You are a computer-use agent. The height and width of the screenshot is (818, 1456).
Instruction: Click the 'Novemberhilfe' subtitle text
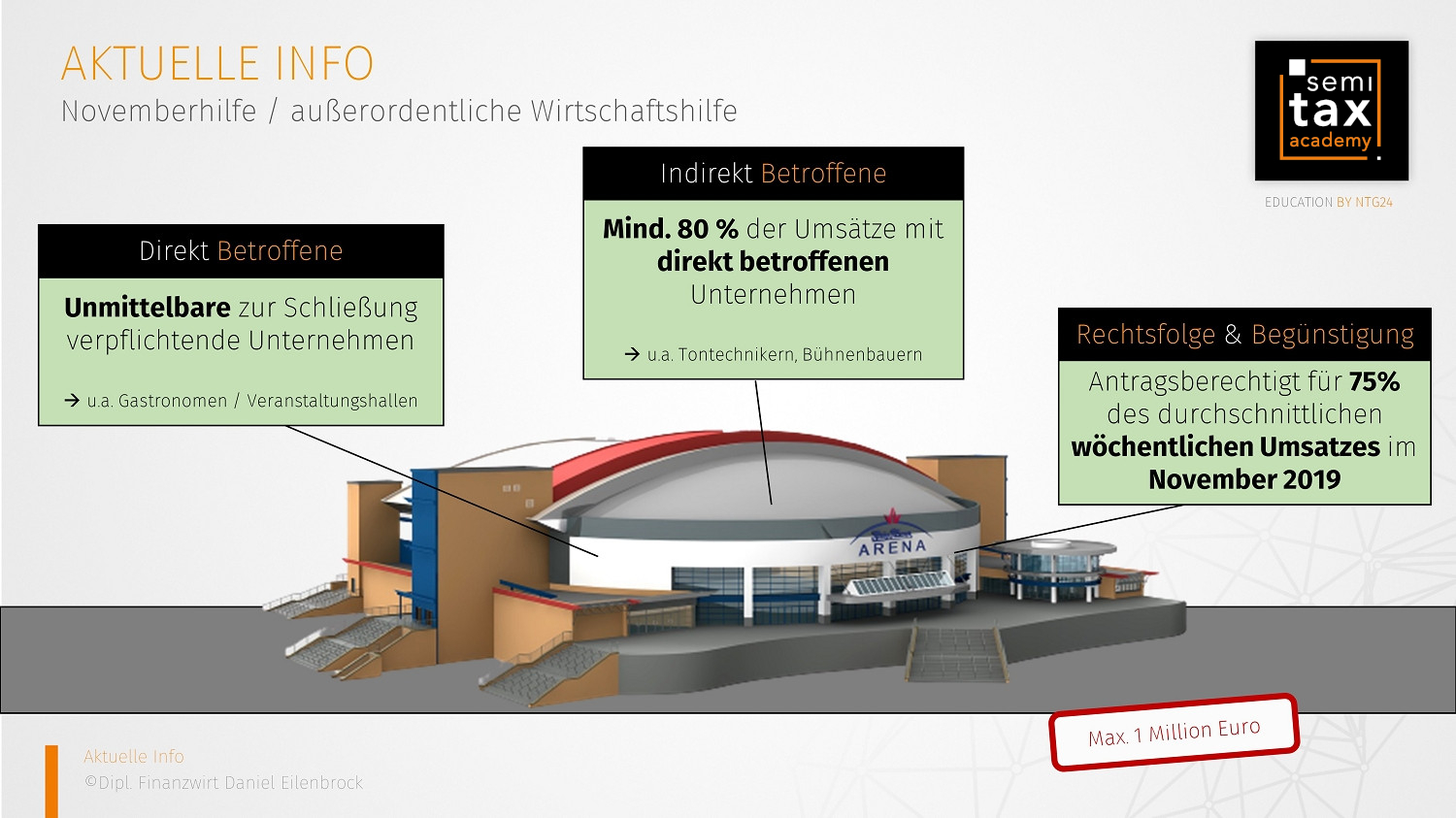click(159, 112)
